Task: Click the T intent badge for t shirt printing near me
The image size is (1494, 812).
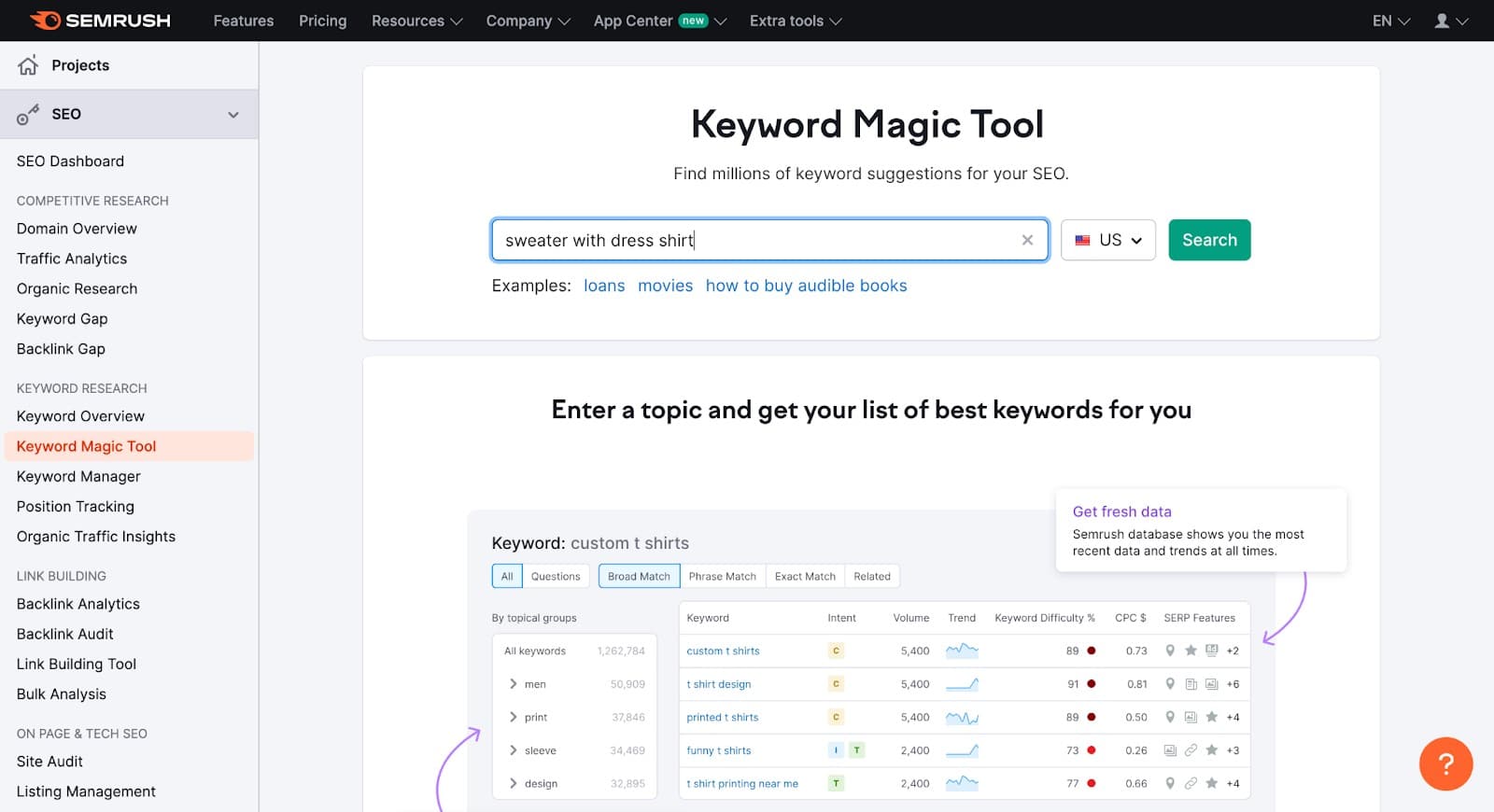Action: pos(836,784)
